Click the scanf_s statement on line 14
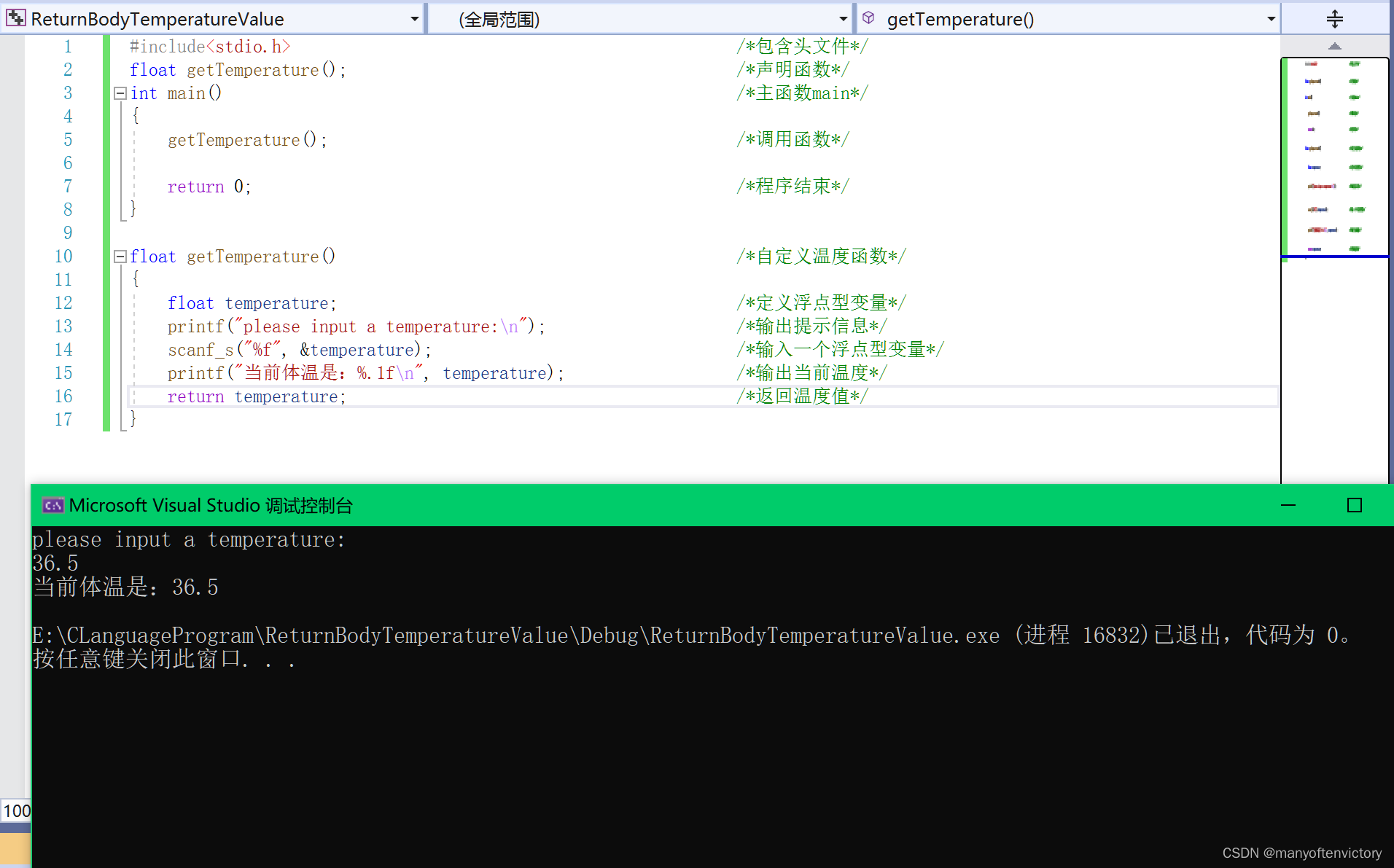1394x868 pixels. pos(300,350)
